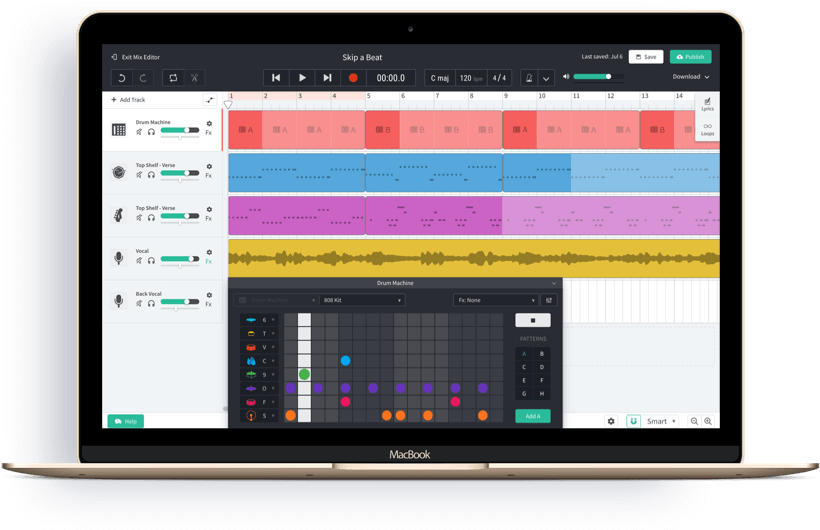Click the undo arrow in toolbar
The width and height of the screenshot is (820, 530).
pyautogui.click(x=123, y=78)
